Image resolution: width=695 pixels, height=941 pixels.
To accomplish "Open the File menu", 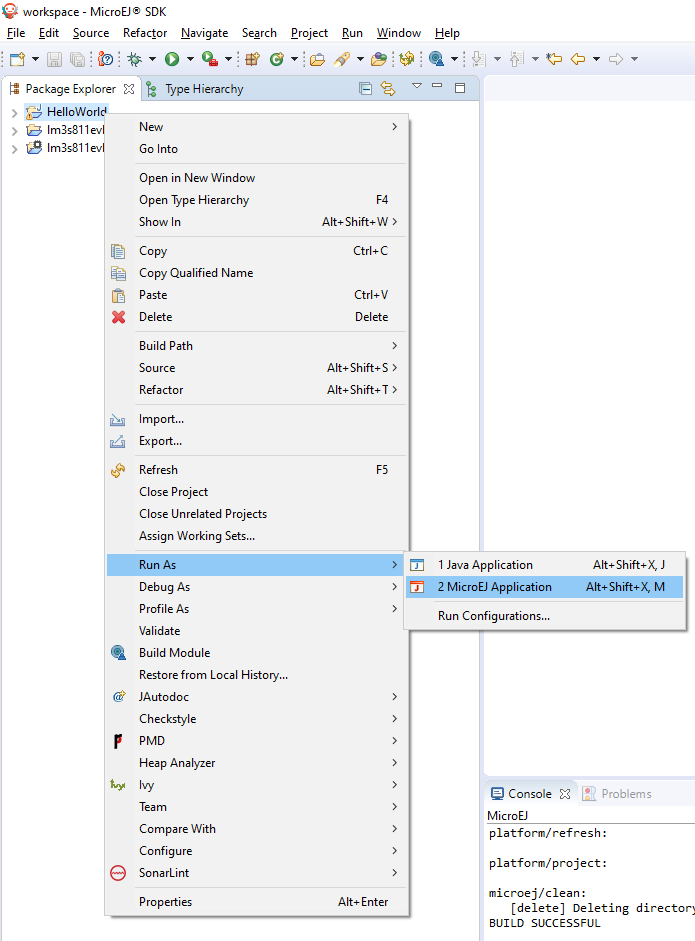I will coord(16,33).
